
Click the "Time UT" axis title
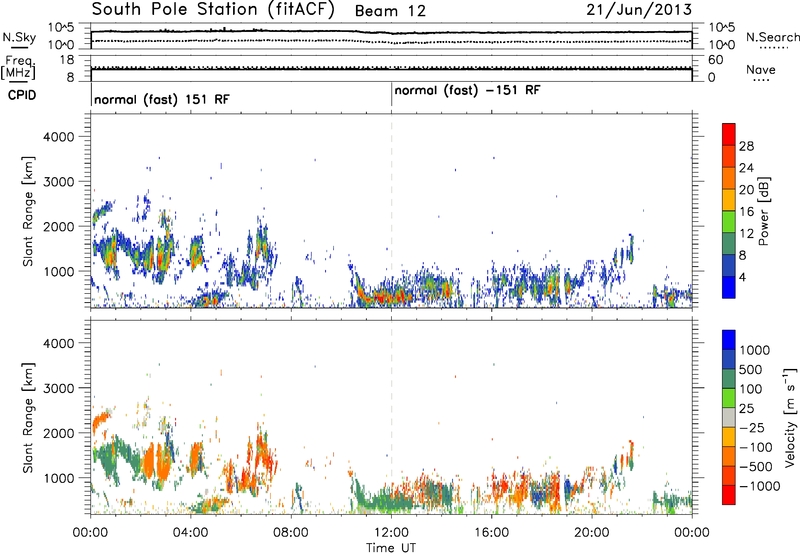(391, 548)
